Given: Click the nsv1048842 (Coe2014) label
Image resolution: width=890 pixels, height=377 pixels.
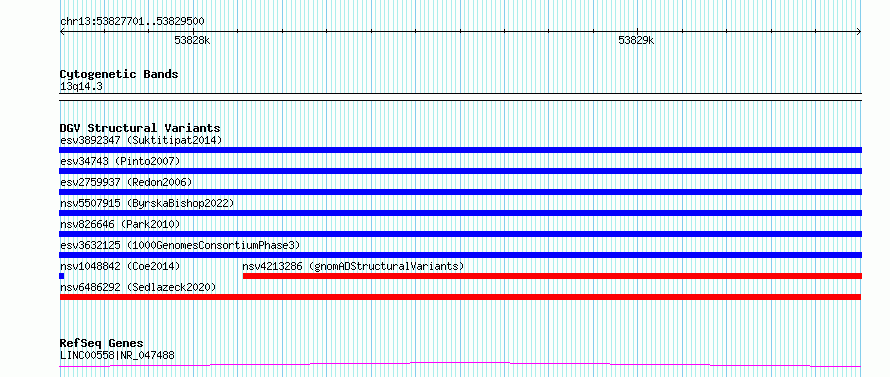Looking at the screenshot, I should pyautogui.click(x=120, y=266).
